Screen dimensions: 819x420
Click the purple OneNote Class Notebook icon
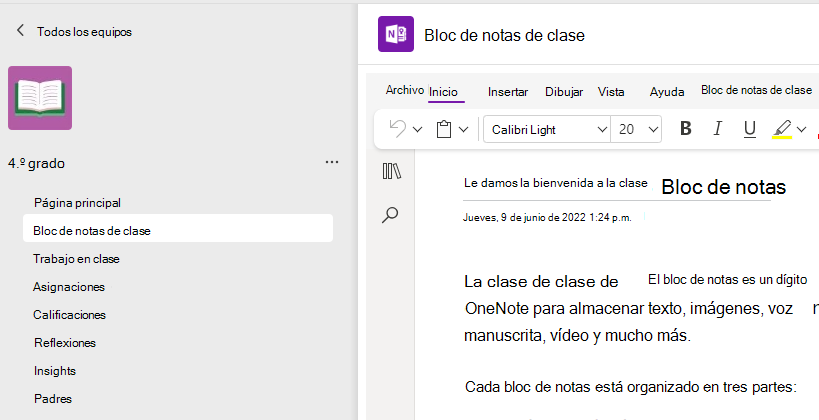pos(396,34)
